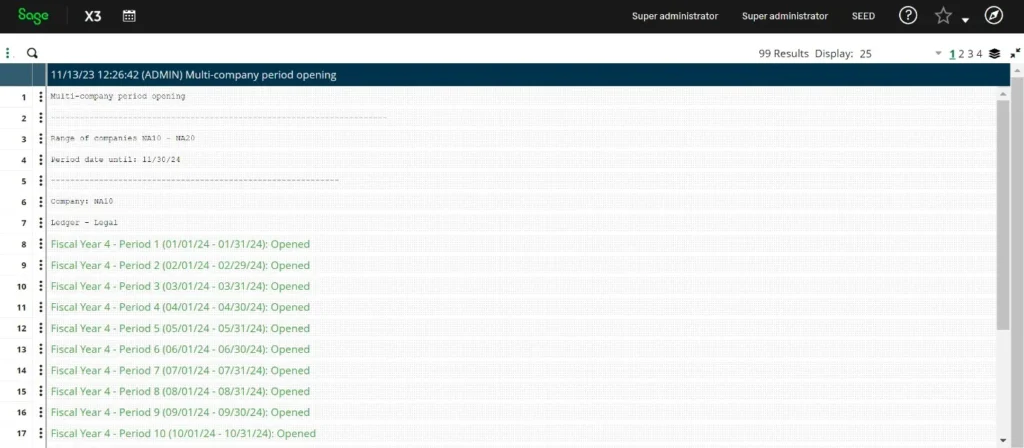The width and height of the screenshot is (1024, 448).
Task: Click the scrollbar down arrow
Action: point(1003,440)
